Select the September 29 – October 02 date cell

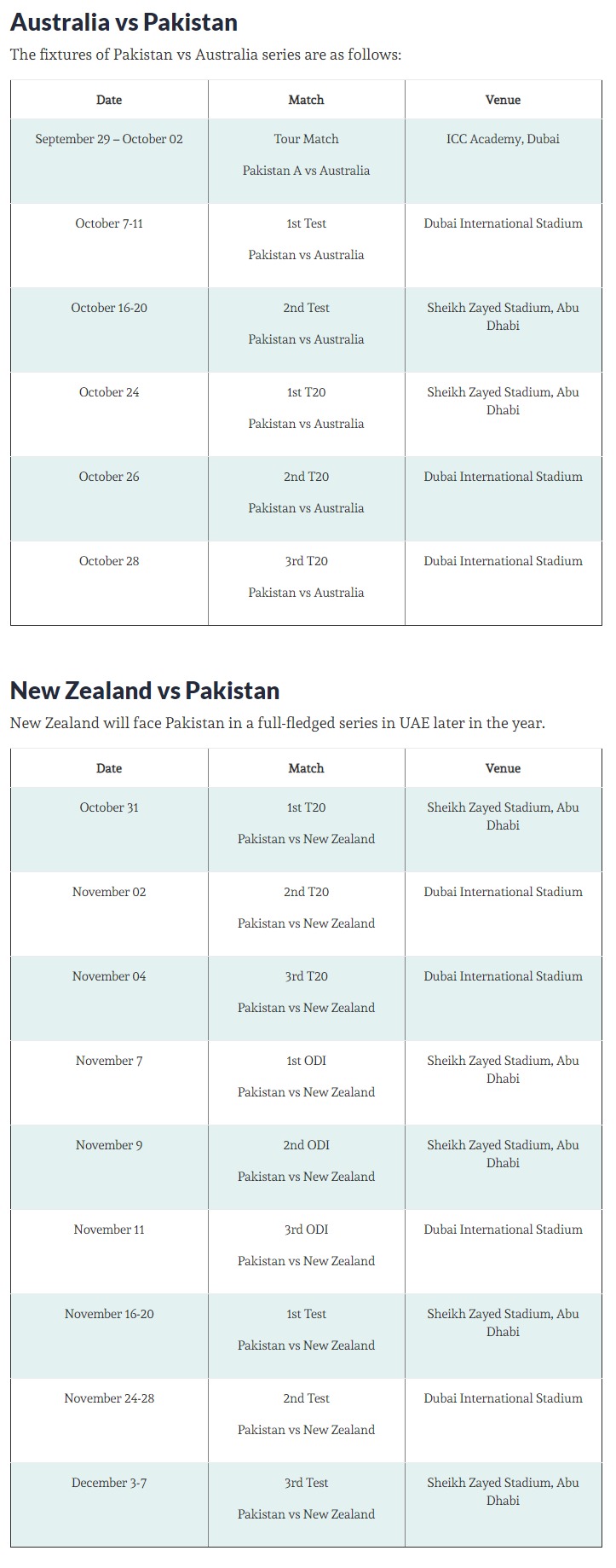(109, 139)
